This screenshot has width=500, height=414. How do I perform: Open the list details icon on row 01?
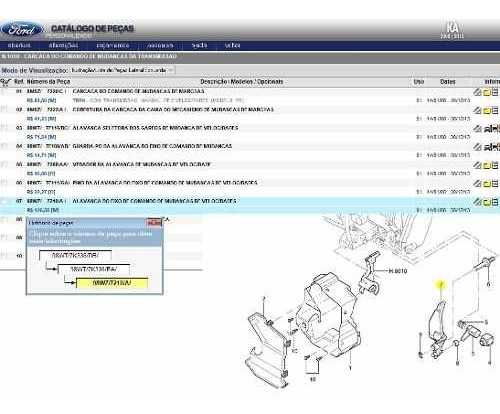coord(495,92)
